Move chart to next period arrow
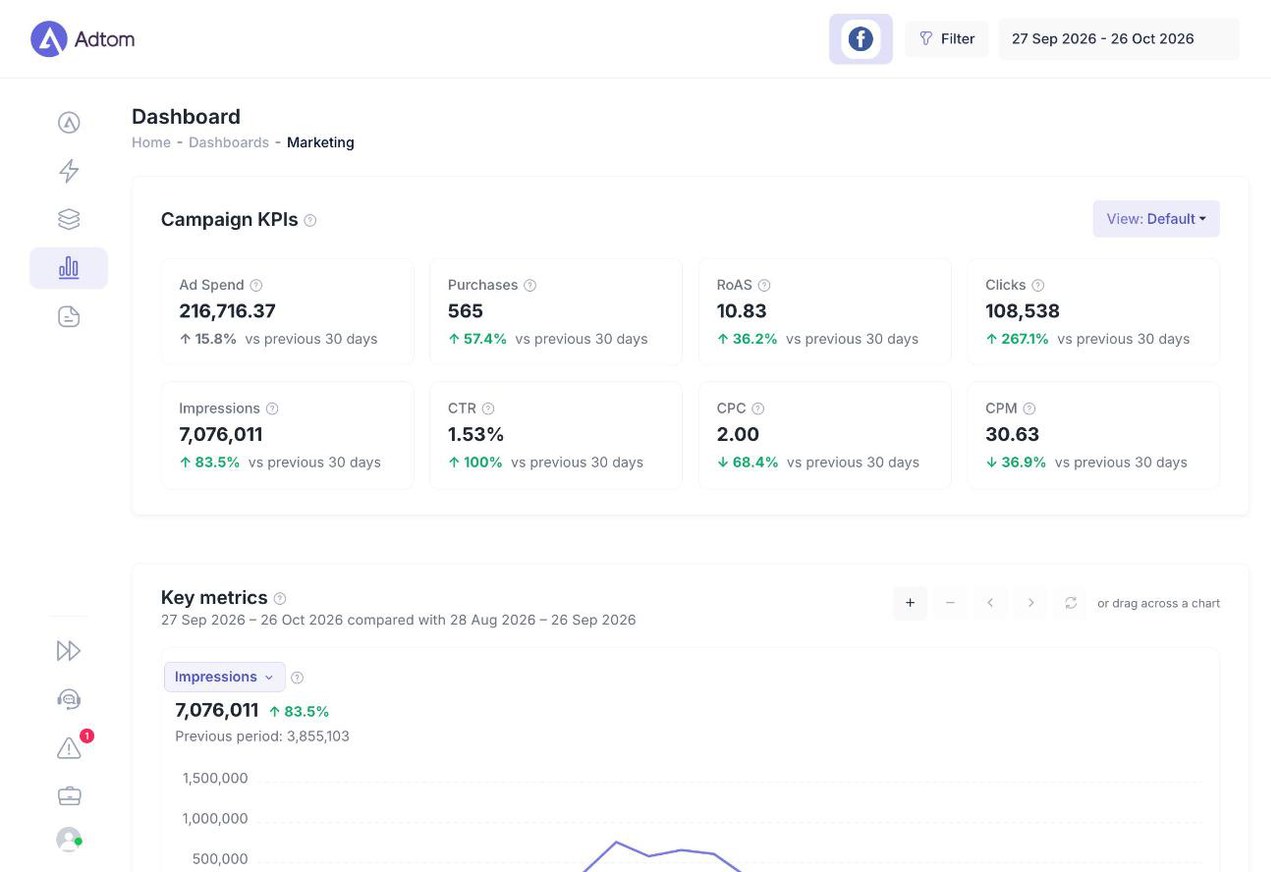Image resolution: width=1271 pixels, height=872 pixels. [1030, 603]
